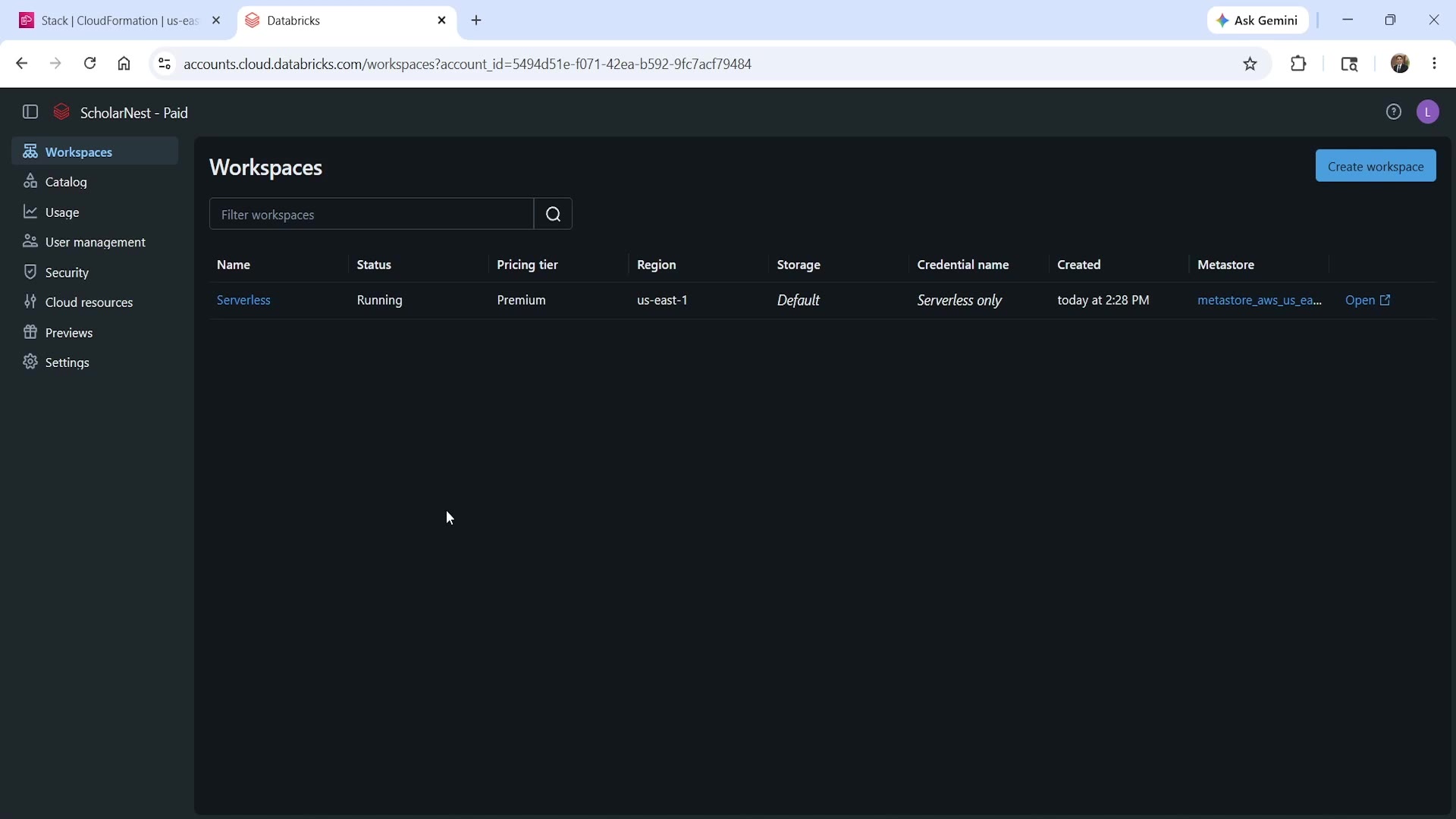Image resolution: width=1456 pixels, height=819 pixels.
Task: Click the Catalog sidebar icon
Action: [30, 182]
